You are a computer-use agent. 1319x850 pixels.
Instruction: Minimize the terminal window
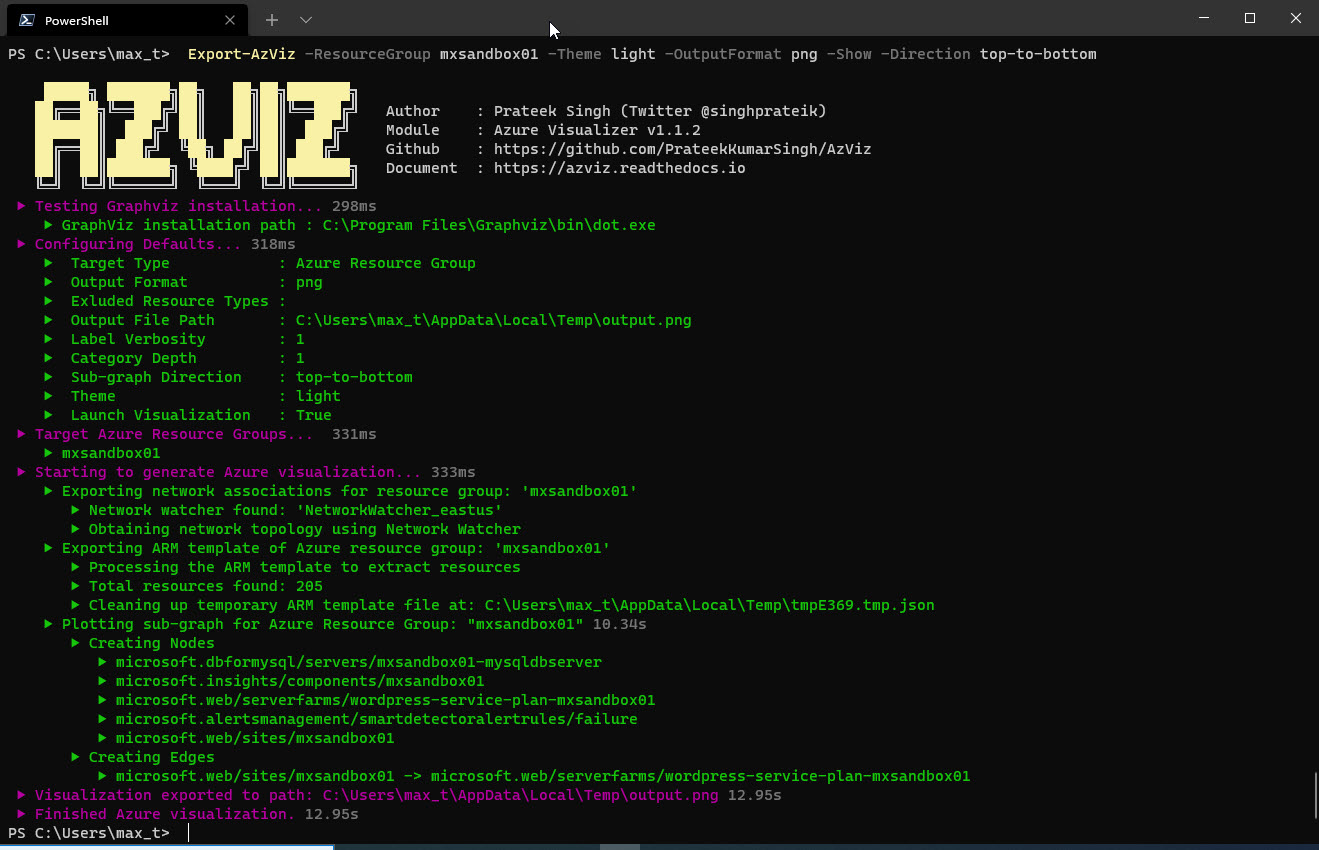click(1204, 18)
